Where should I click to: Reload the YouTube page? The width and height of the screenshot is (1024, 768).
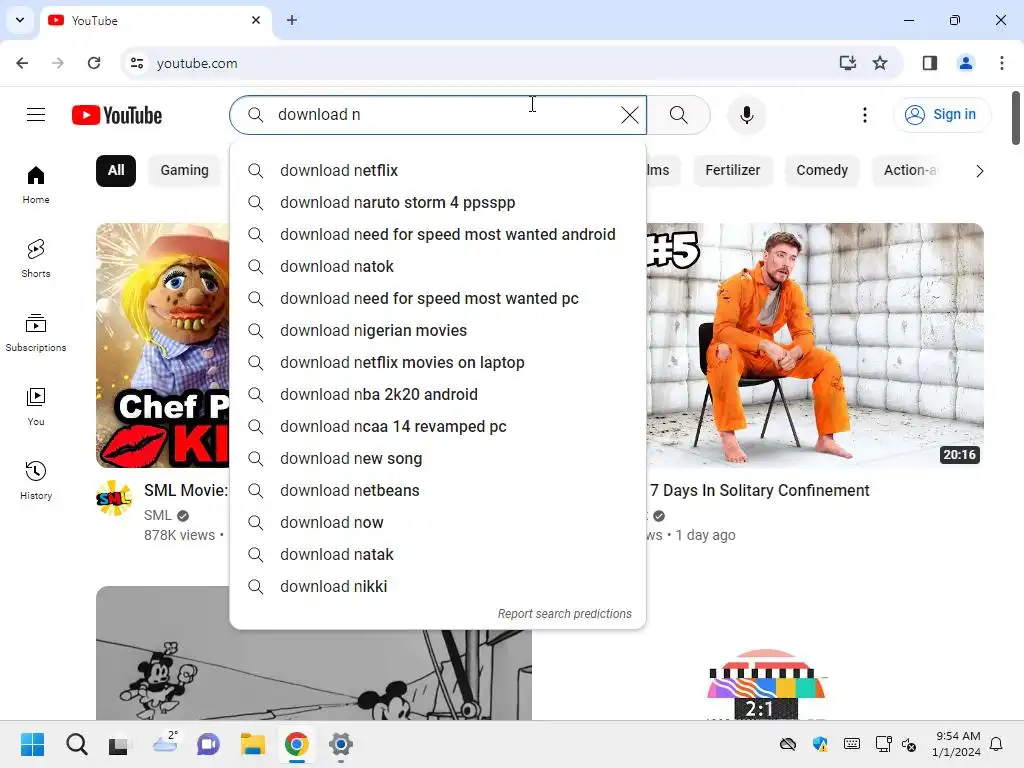94,63
